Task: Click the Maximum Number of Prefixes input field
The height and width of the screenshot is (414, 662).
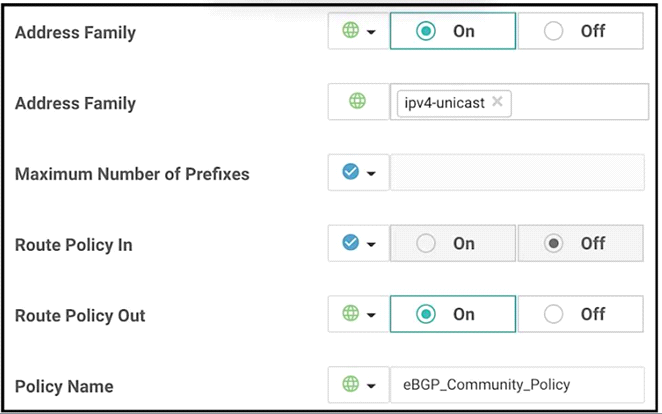Action: click(517, 172)
